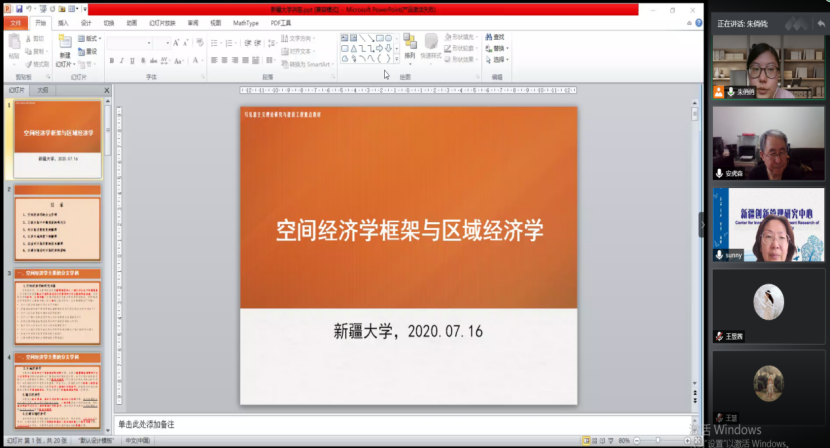Switch to Slide Sorter view in status bar
Image resolution: width=830 pixels, height=448 pixels.
594,441
